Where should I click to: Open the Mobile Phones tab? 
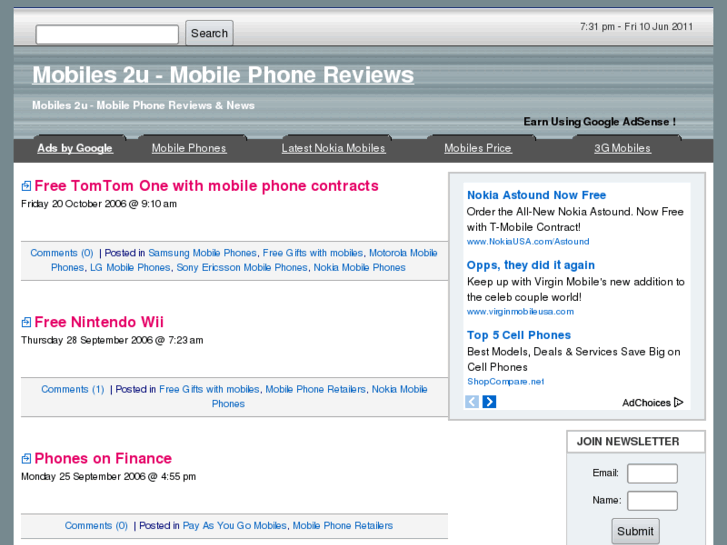coord(189,148)
